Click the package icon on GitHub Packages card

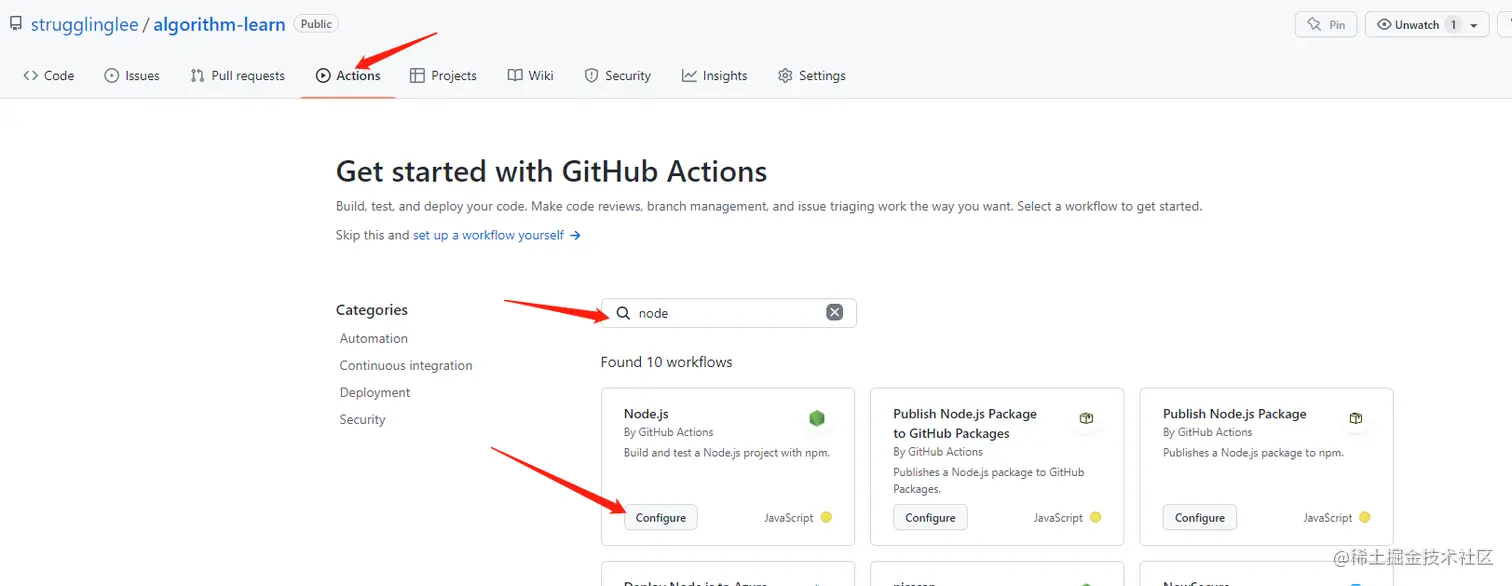click(1086, 418)
